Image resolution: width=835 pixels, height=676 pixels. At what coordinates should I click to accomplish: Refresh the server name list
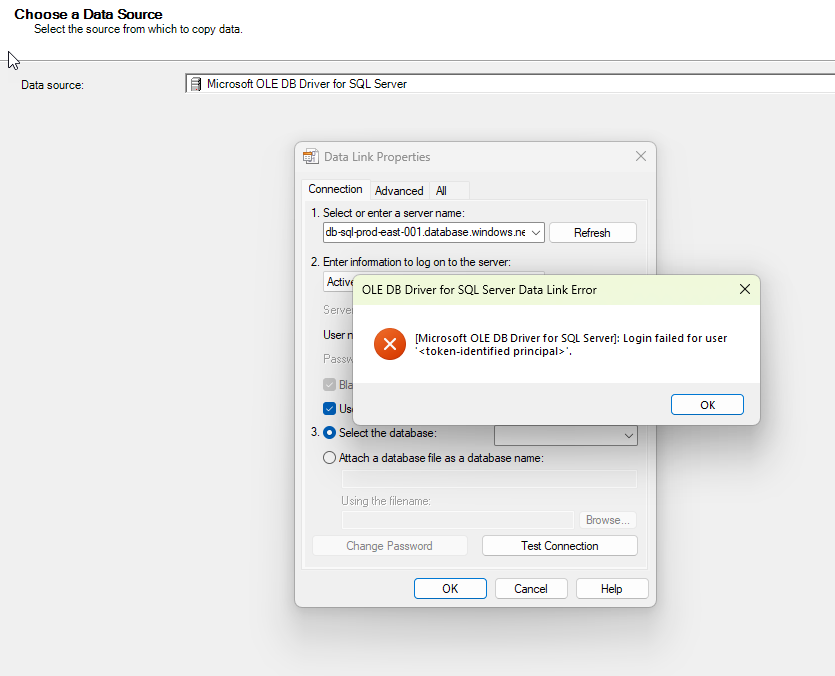(593, 233)
